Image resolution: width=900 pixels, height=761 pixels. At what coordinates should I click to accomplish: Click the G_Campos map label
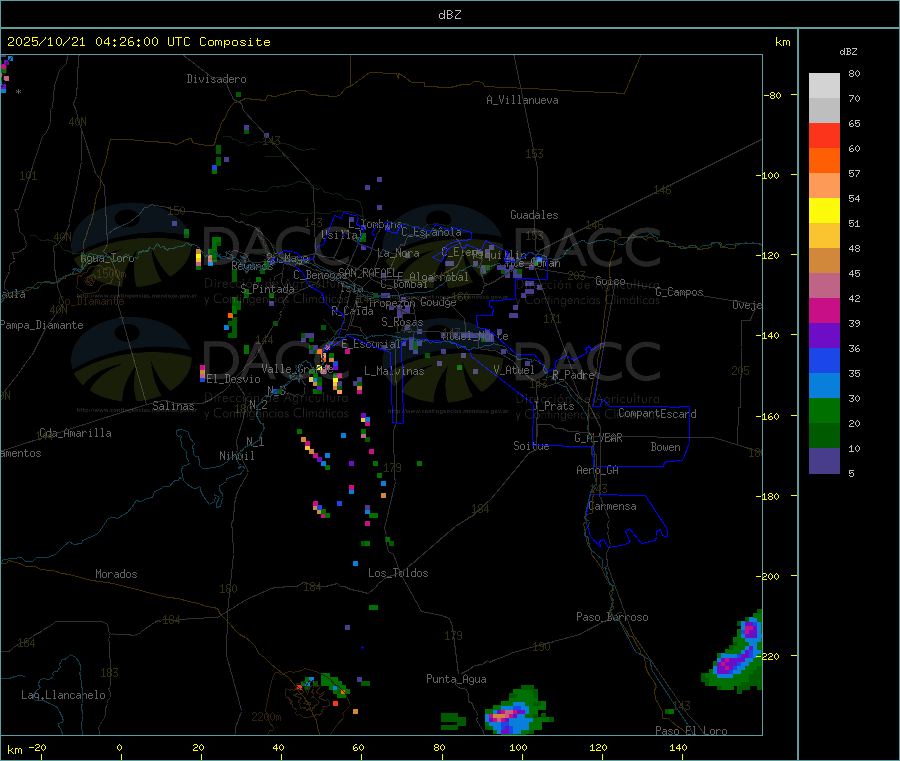(x=679, y=292)
